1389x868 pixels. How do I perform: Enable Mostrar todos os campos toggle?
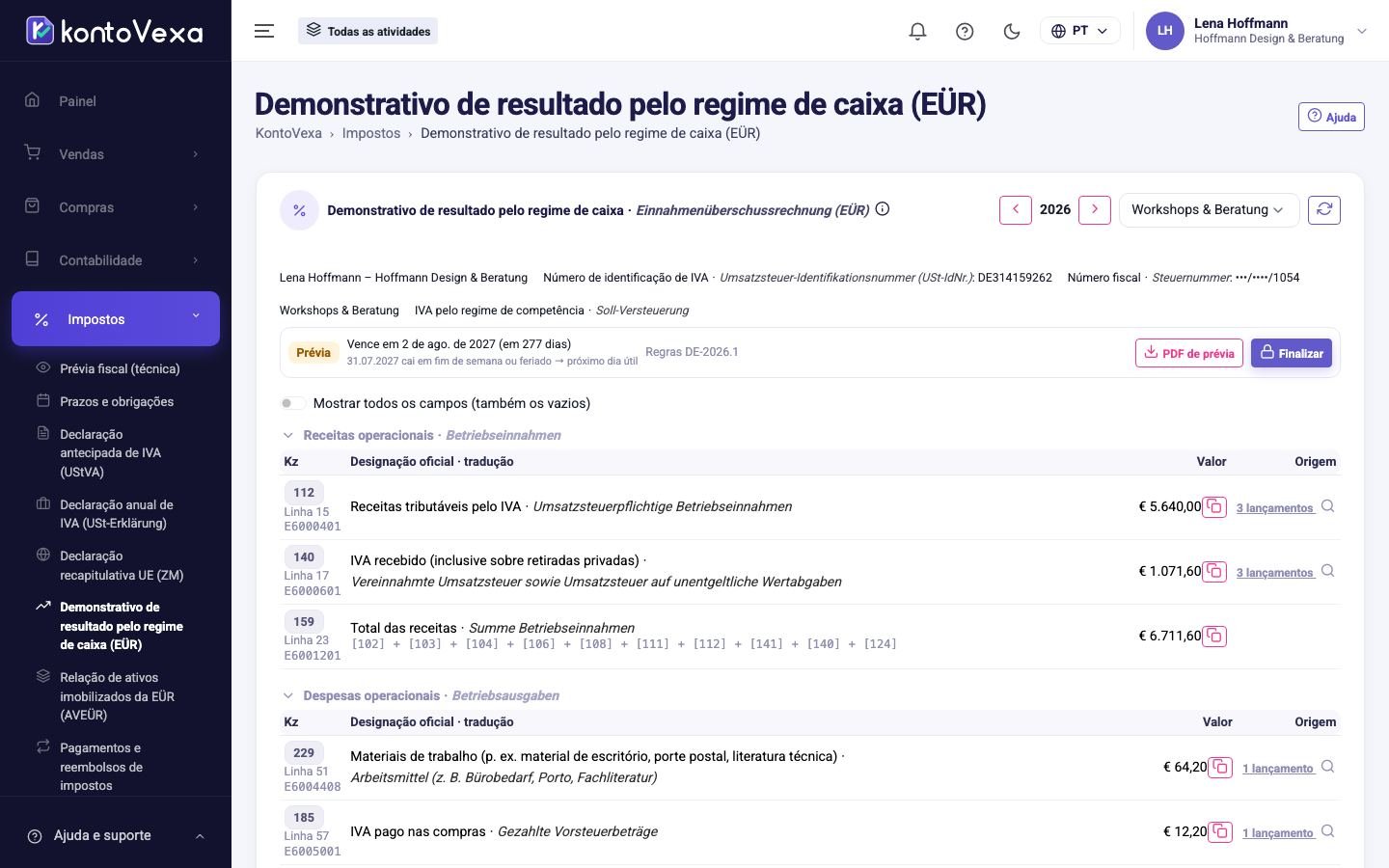[292, 403]
